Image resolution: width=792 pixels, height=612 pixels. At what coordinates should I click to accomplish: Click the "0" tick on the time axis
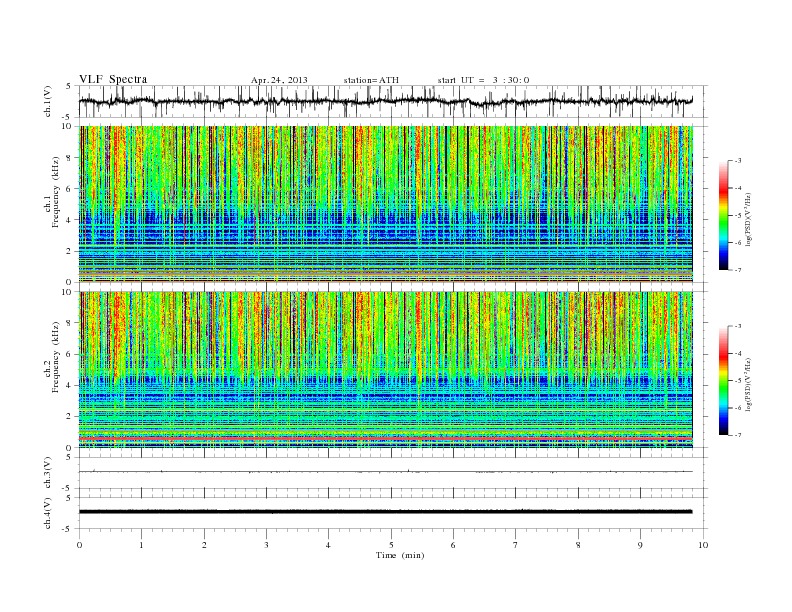(x=79, y=545)
